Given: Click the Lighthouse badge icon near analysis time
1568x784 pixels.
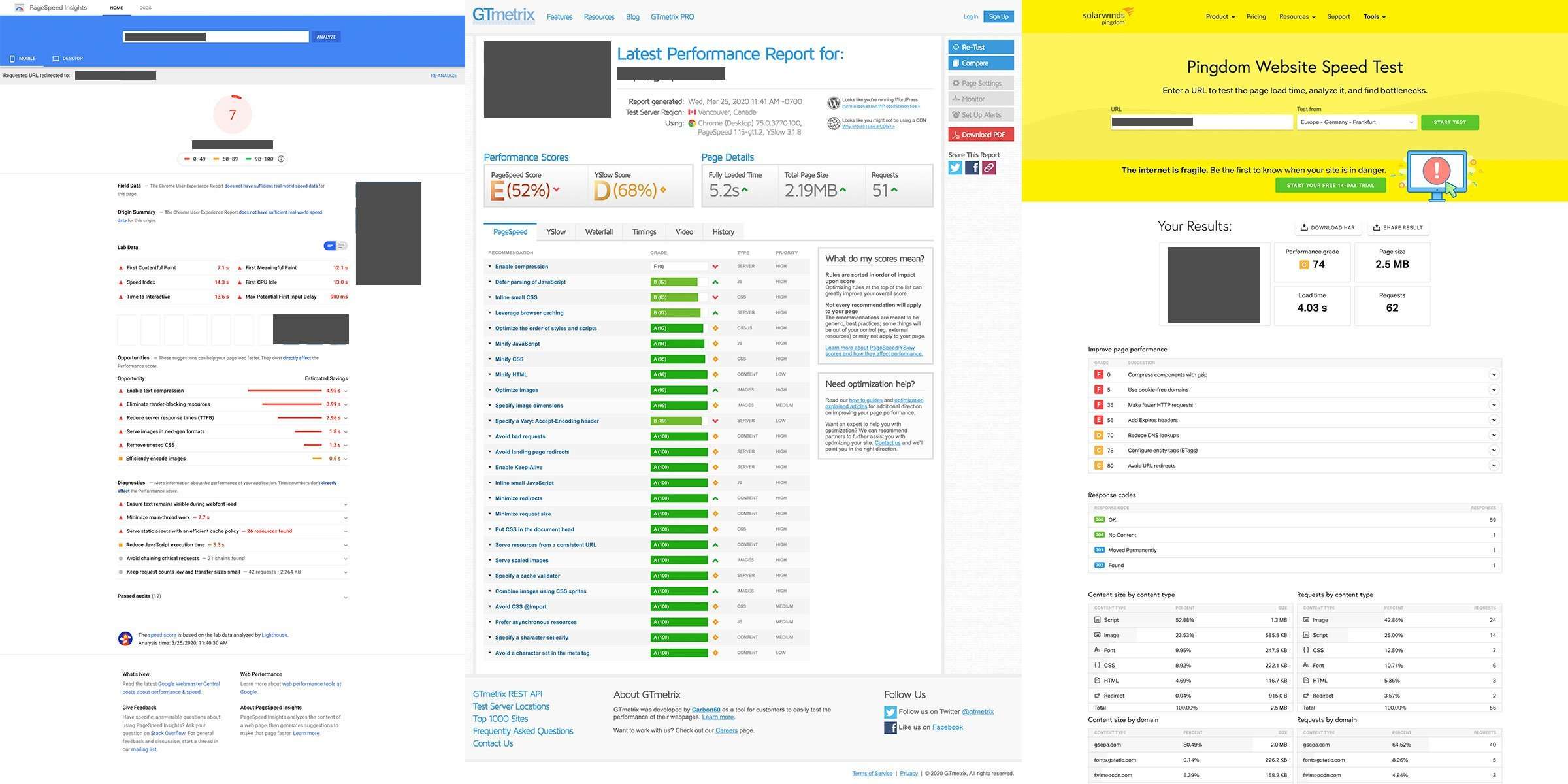Looking at the screenshot, I should 125,638.
